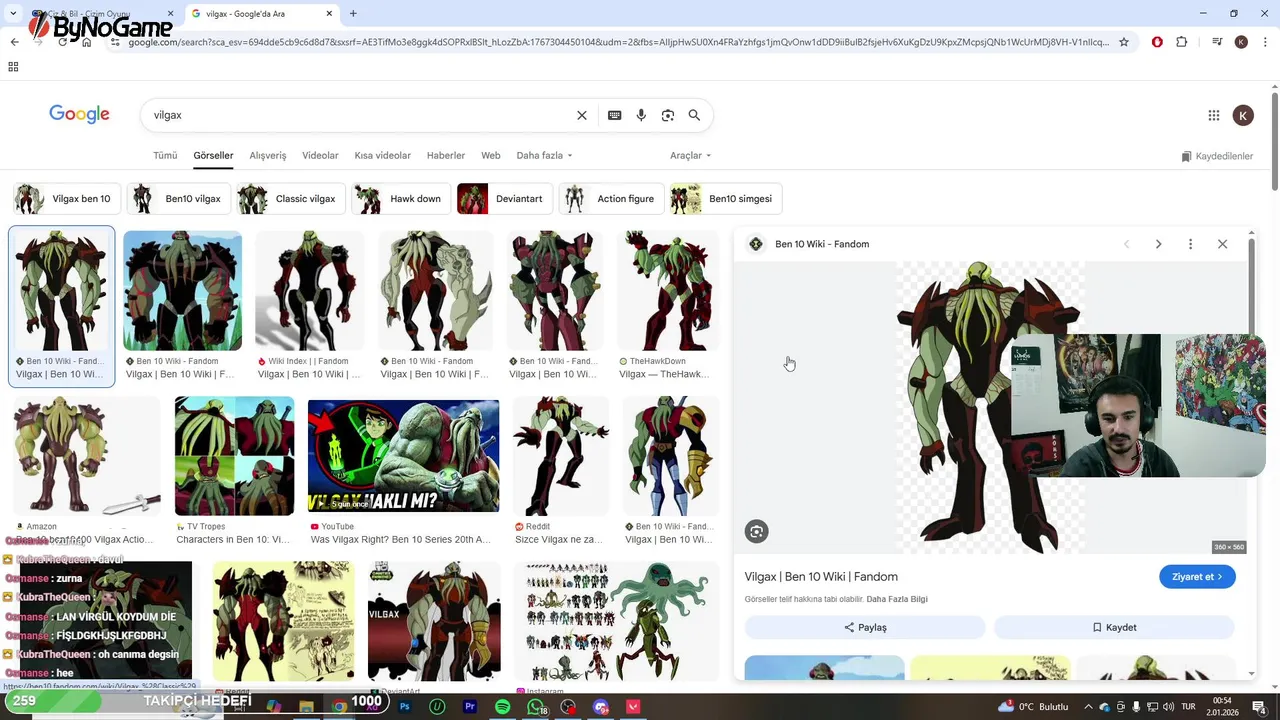This screenshot has height=720, width=1280.
Task: Open Chrome media control icon
Action: tap(1217, 42)
